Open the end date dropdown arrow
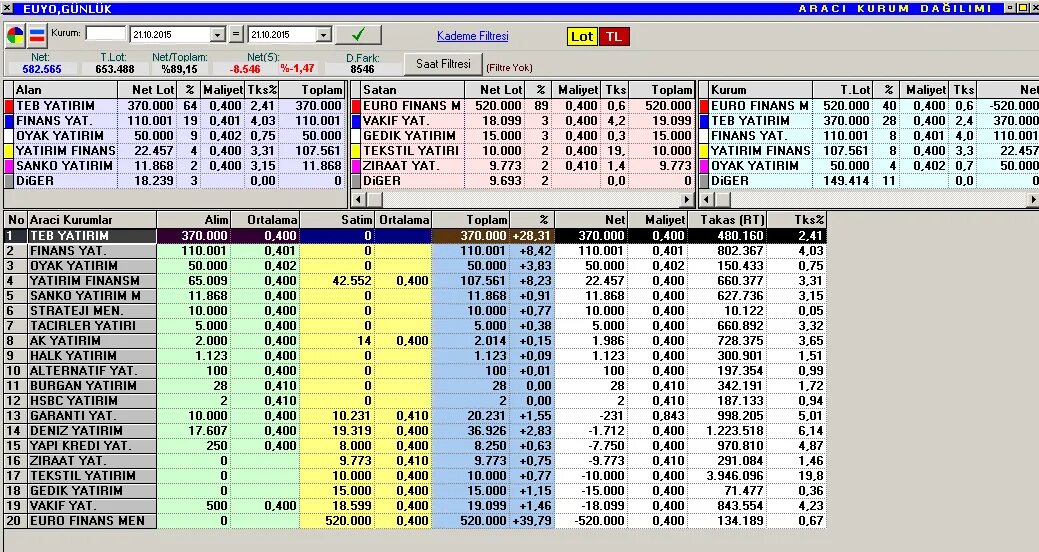Image resolution: width=1039 pixels, height=552 pixels. click(324, 35)
